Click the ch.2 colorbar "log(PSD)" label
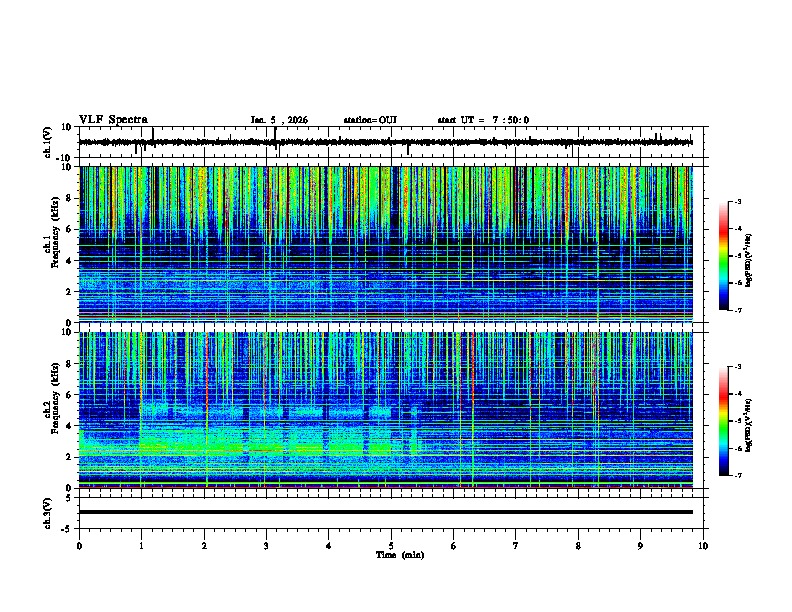The image size is (792, 612). pyautogui.click(x=748, y=425)
